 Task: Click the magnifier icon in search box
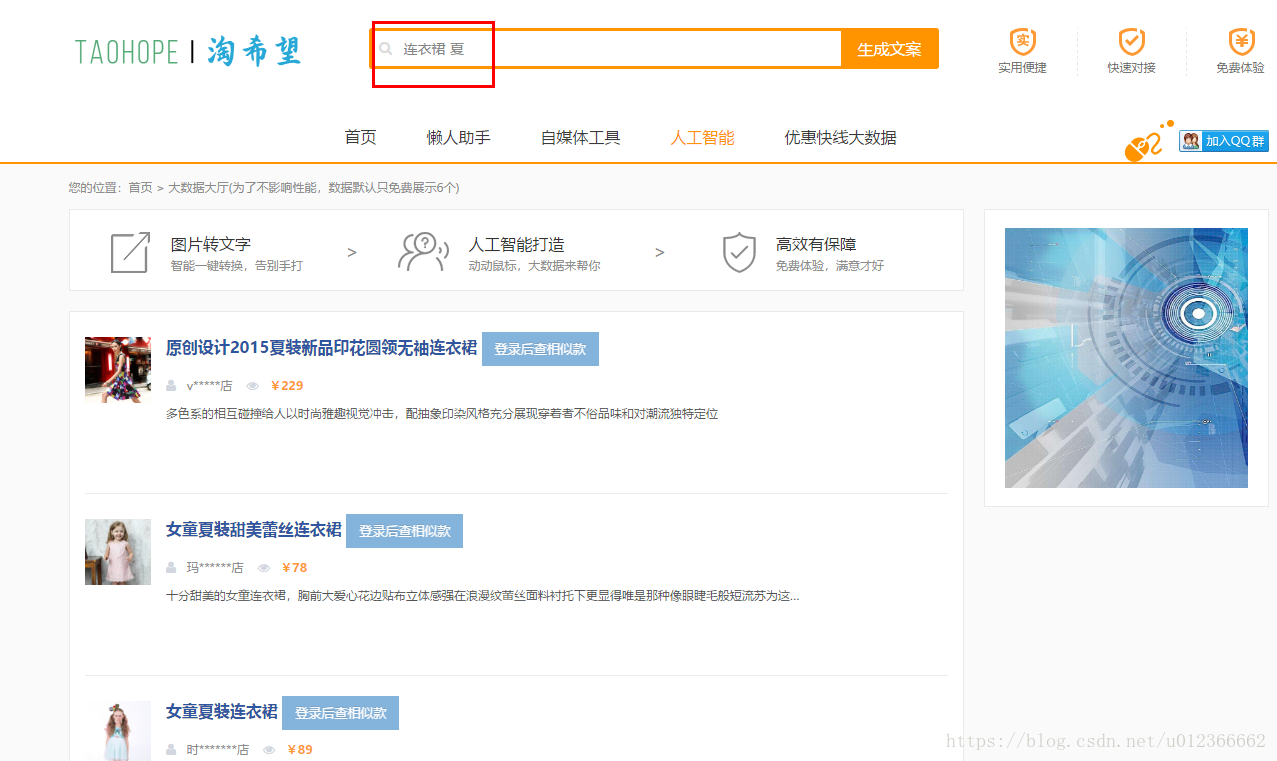386,48
